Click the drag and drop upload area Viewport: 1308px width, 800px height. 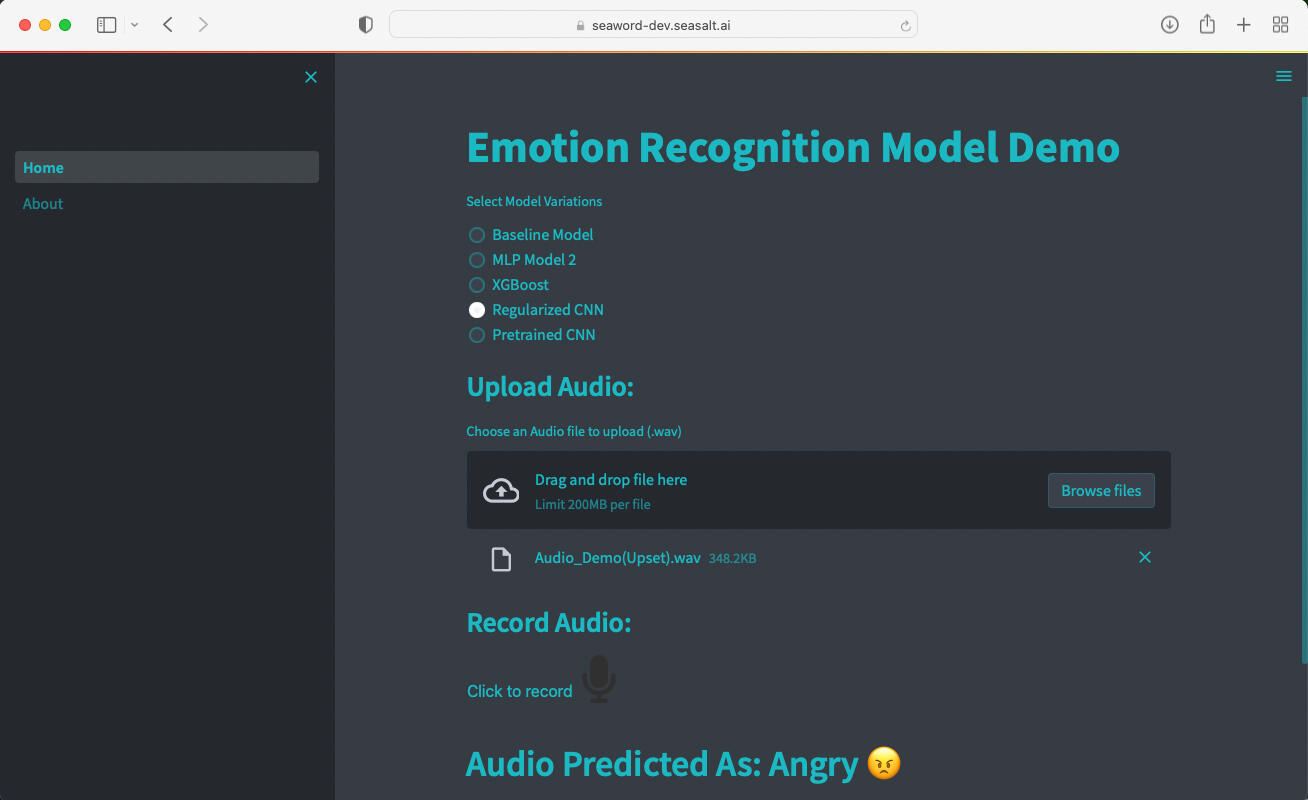818,490
